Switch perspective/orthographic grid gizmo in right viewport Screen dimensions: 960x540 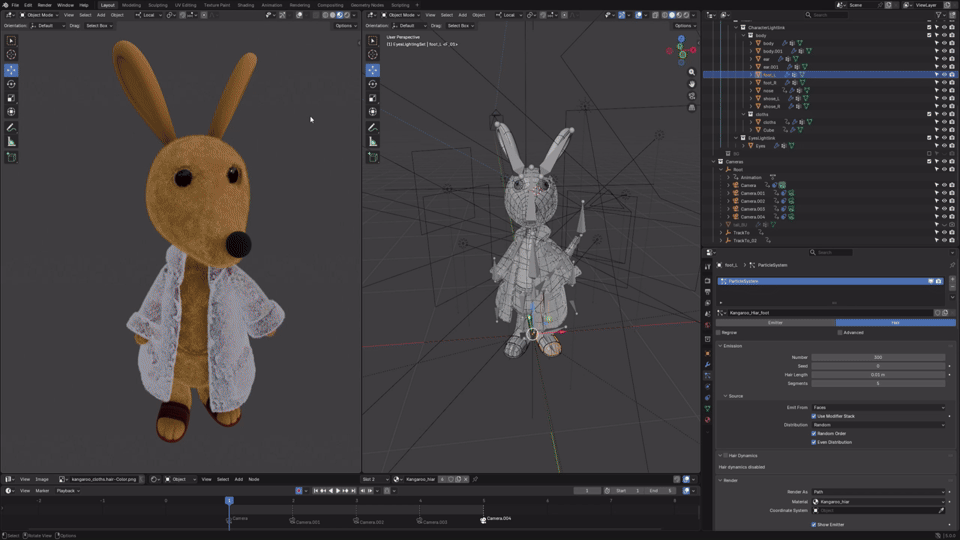coord(692,108)
